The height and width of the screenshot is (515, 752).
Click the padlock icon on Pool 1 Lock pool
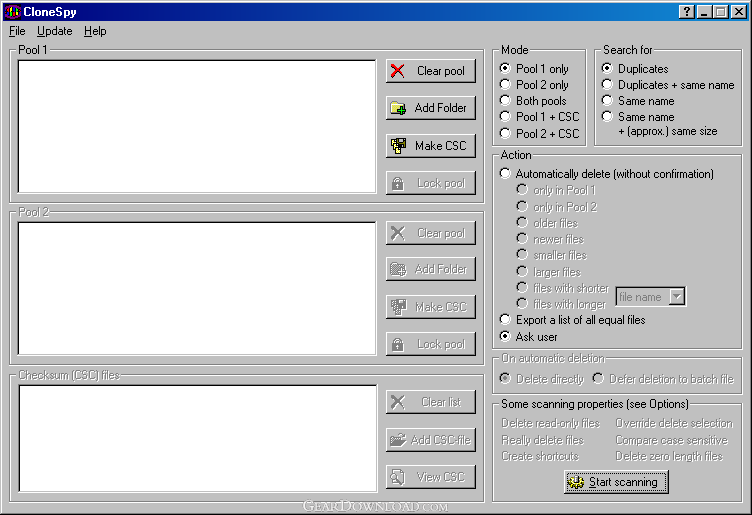tap(398, 183)
